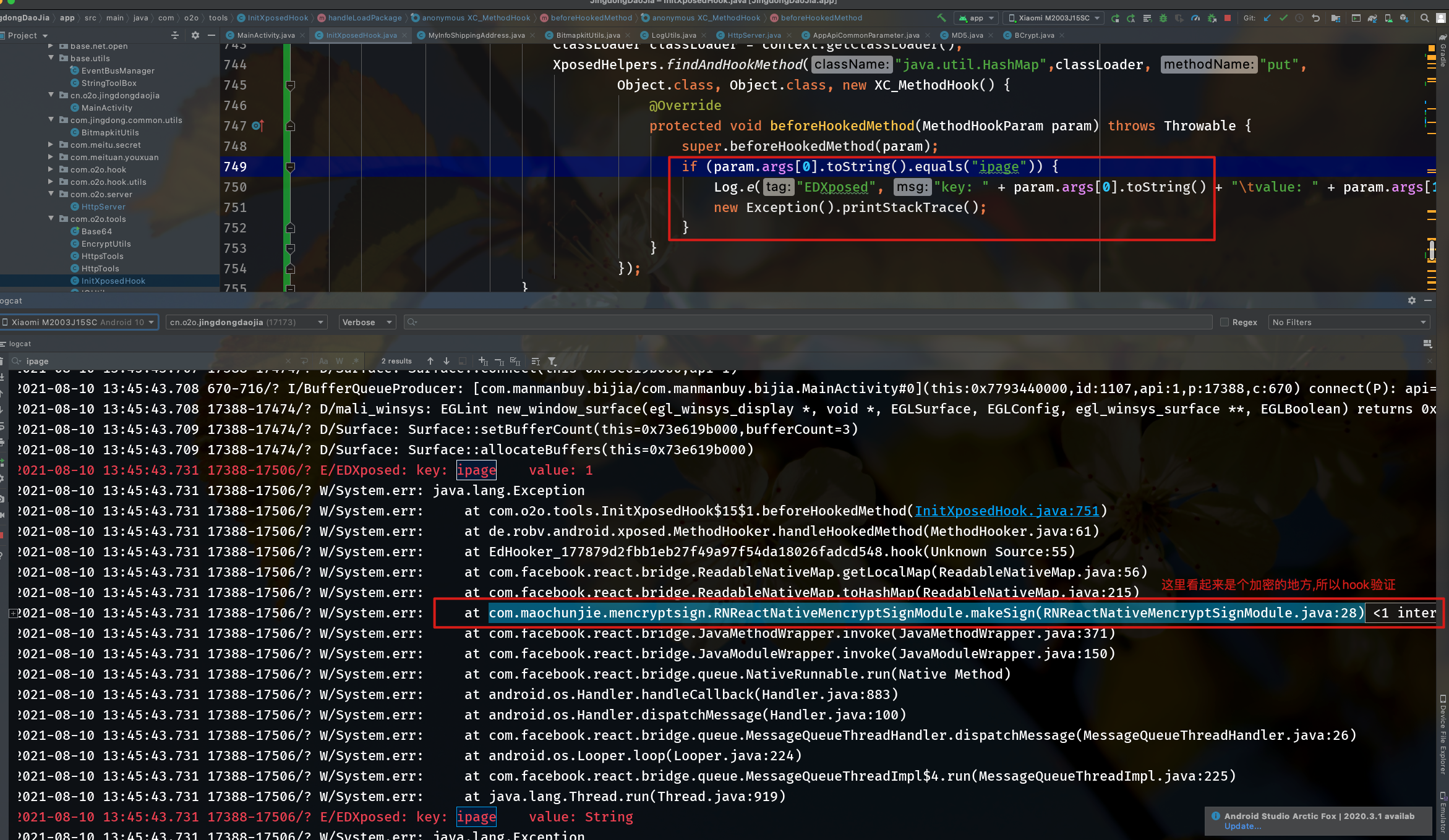The image size is (1449, 840).
Task: Clear the ipage search text
Action: (x=288, y=361)
